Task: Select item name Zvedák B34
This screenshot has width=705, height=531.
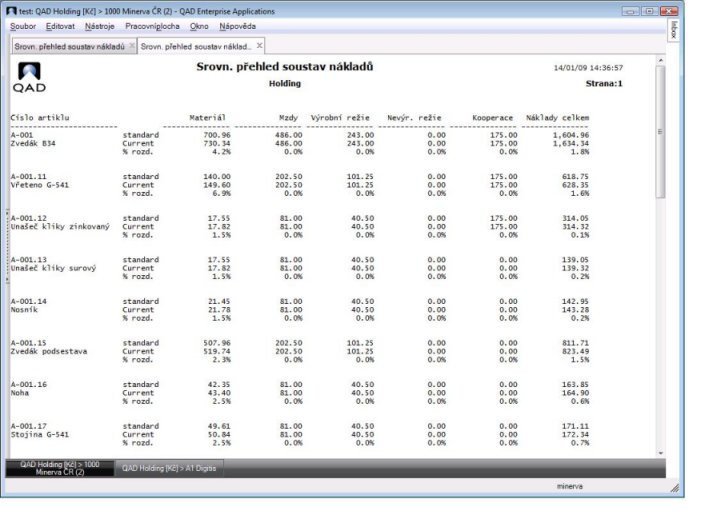Action: point(33,143)
